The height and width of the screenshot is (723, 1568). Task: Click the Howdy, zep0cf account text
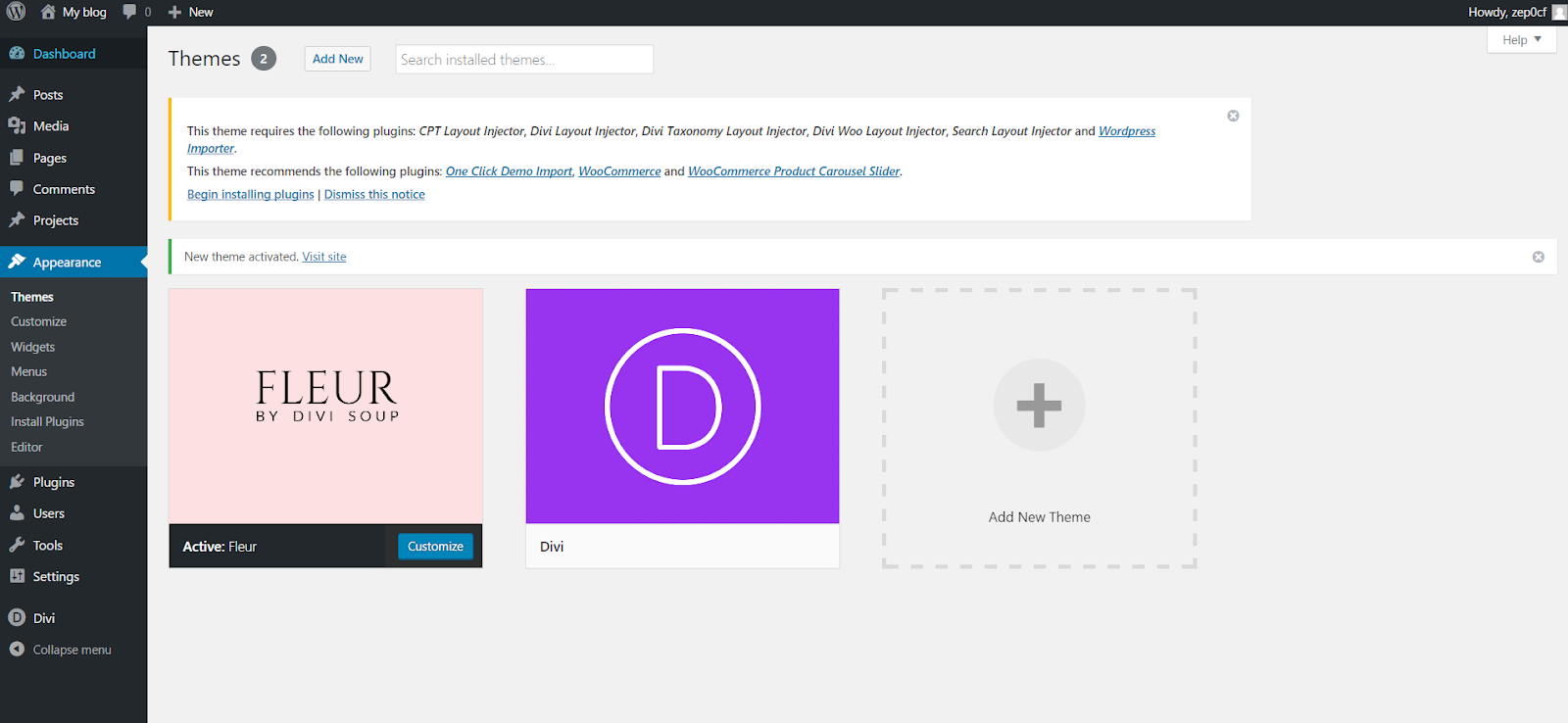1507,12
